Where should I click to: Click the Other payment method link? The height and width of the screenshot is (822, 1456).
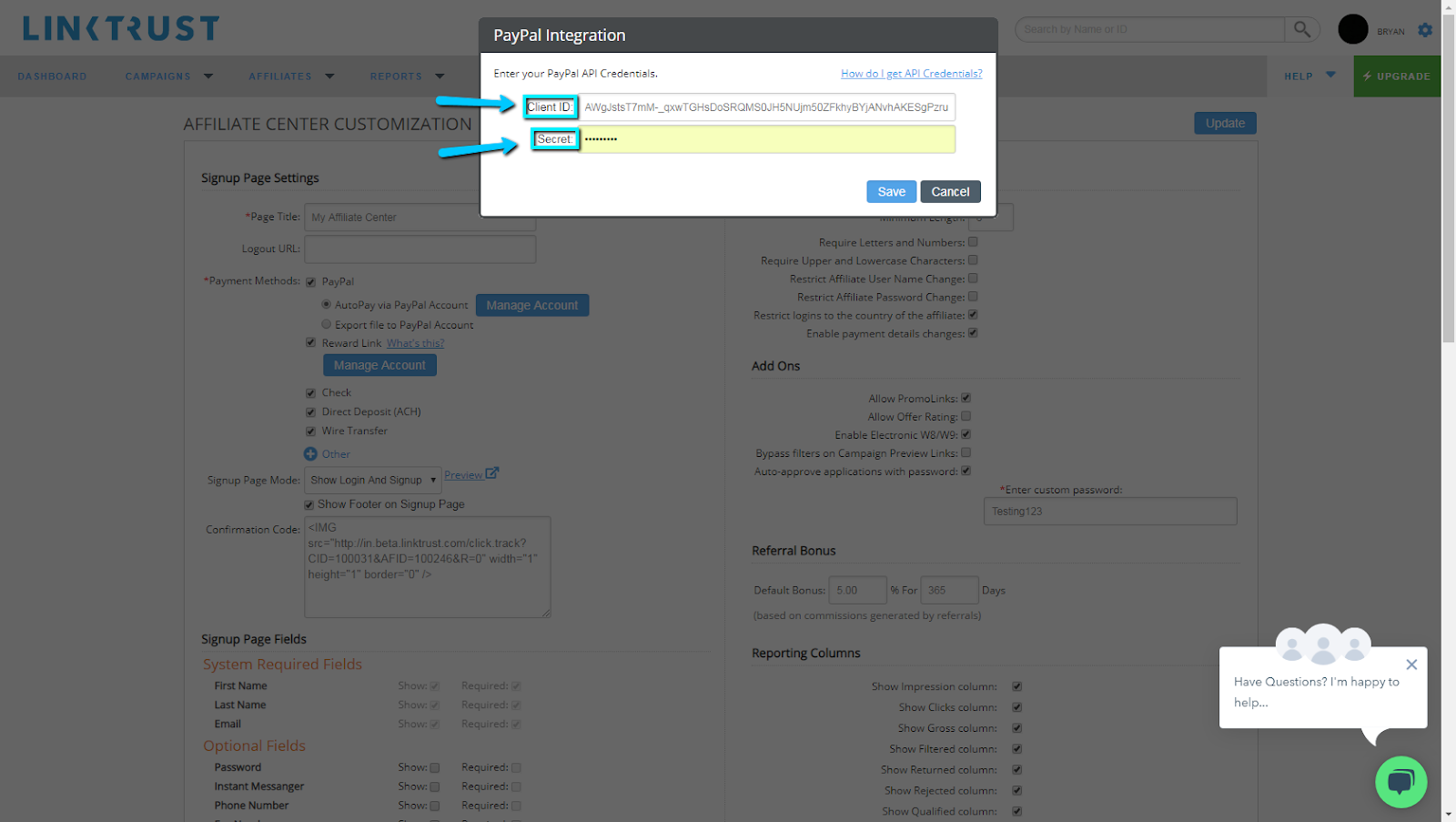point(336,454)
